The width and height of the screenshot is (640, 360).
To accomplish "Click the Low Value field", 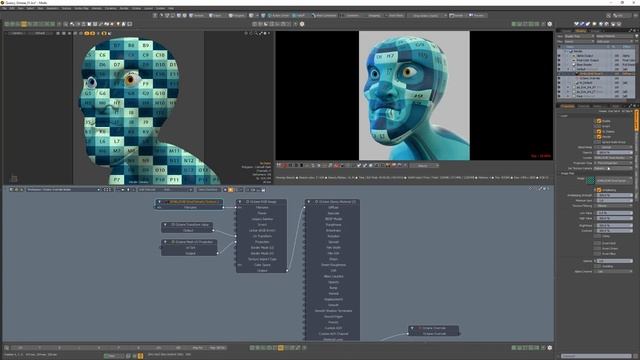I will [615, 213].
